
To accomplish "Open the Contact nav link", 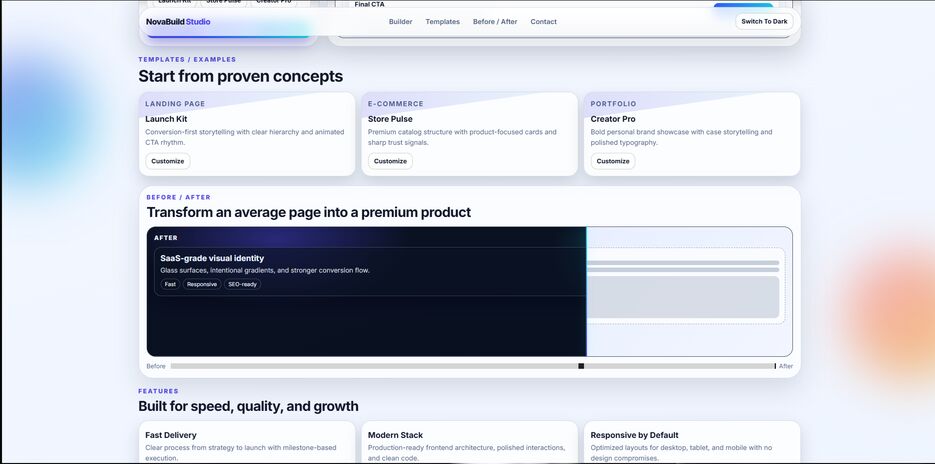I will [x=543, y=21].
